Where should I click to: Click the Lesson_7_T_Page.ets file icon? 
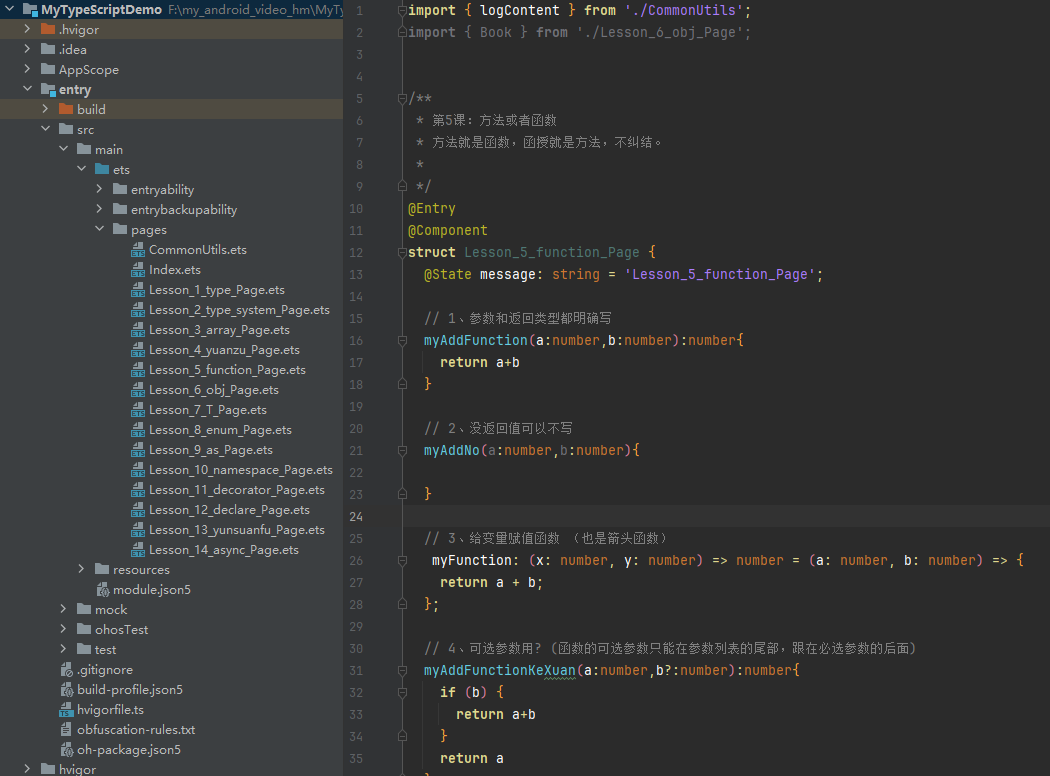[x=138, y=410]
